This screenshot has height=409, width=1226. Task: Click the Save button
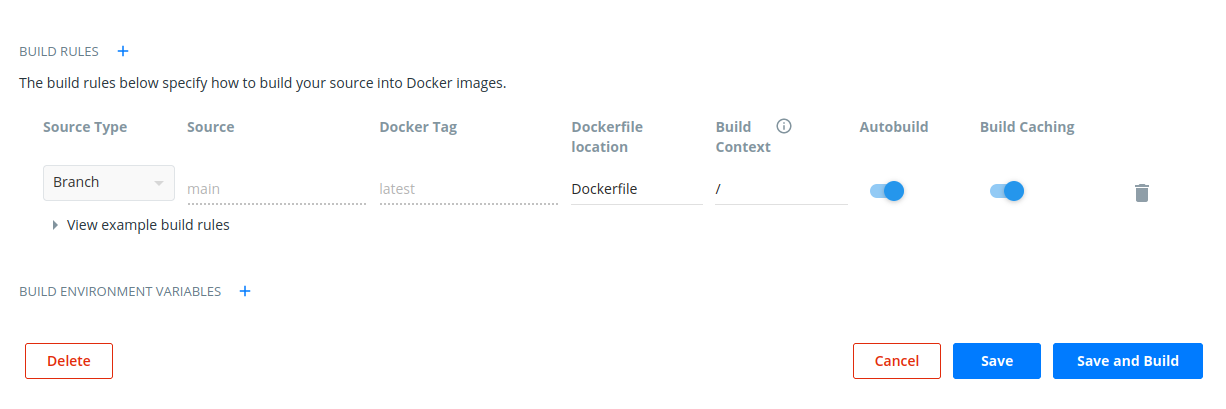[997, 361]
